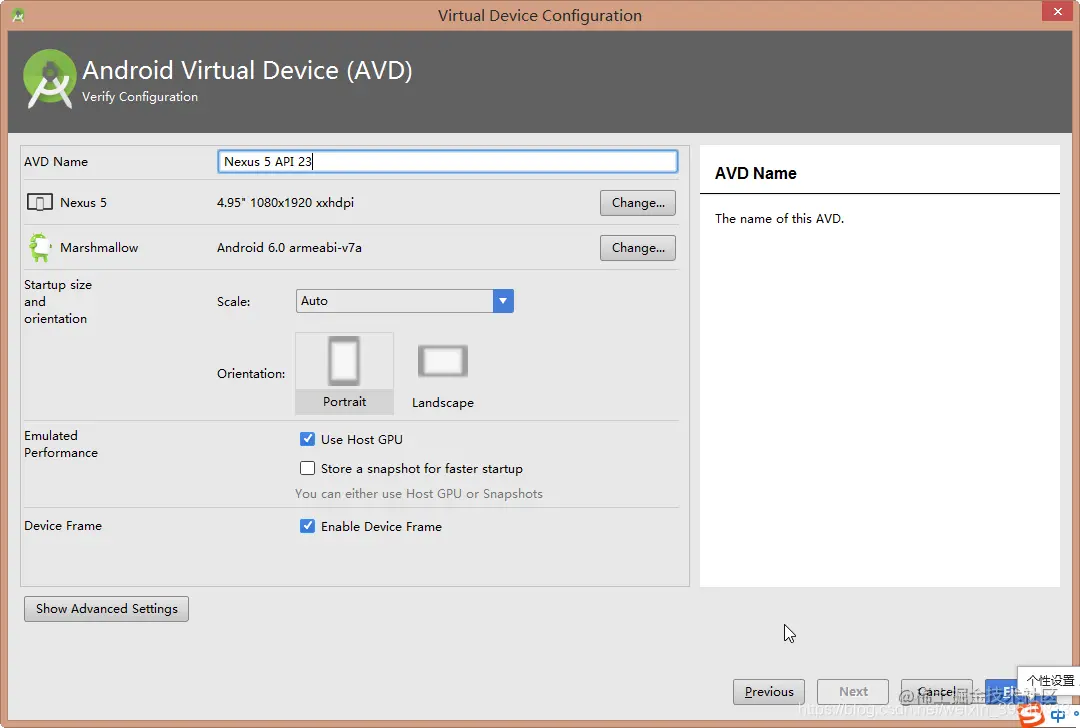The height and width of the screenshot is (728, 1080).
Task: Click the Marshmallow Android icon
Action: [x=40, y=247]
